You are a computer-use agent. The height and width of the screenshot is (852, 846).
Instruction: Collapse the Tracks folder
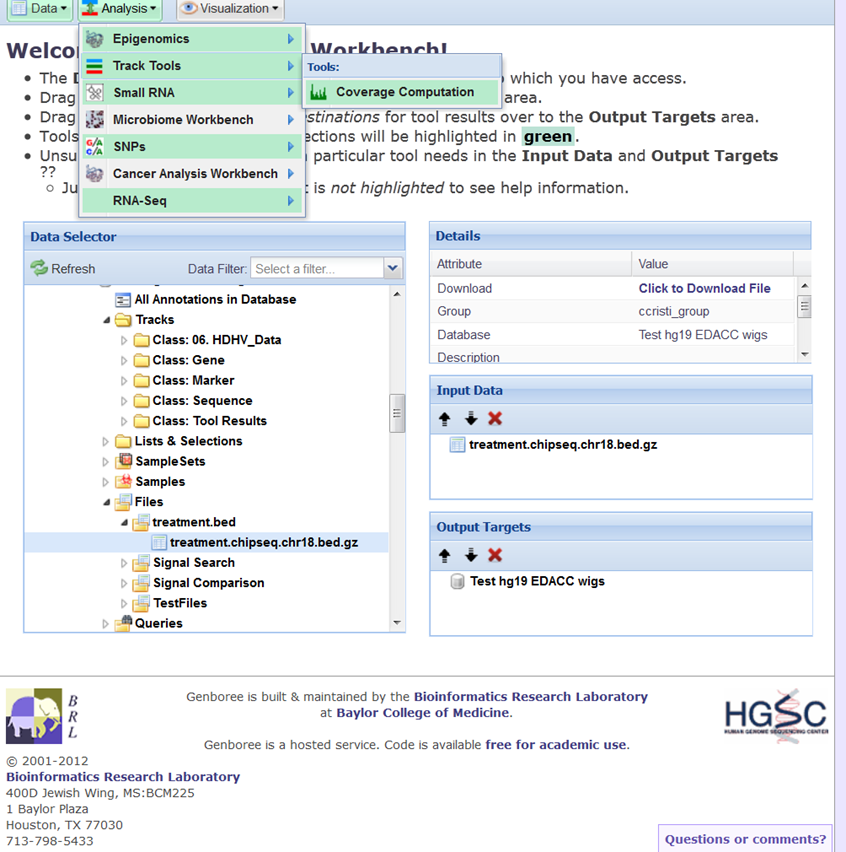pos(107,320)
